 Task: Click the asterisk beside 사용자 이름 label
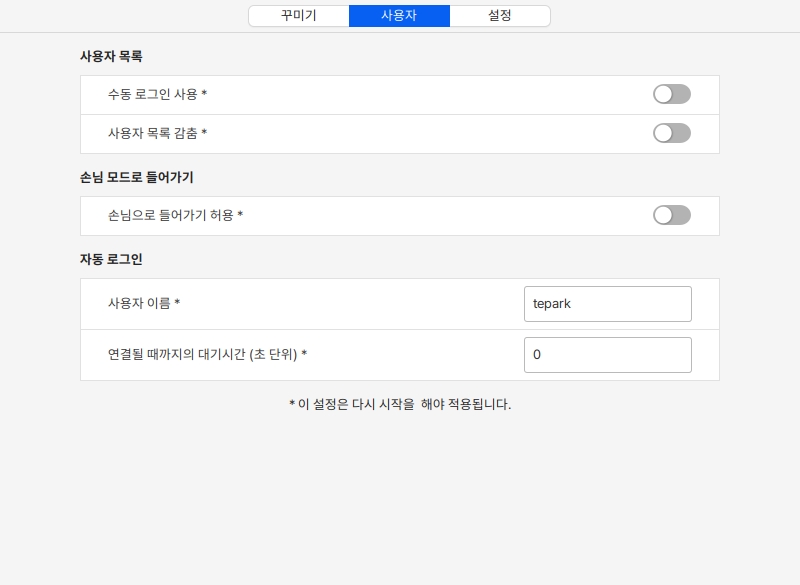point(177,303)
